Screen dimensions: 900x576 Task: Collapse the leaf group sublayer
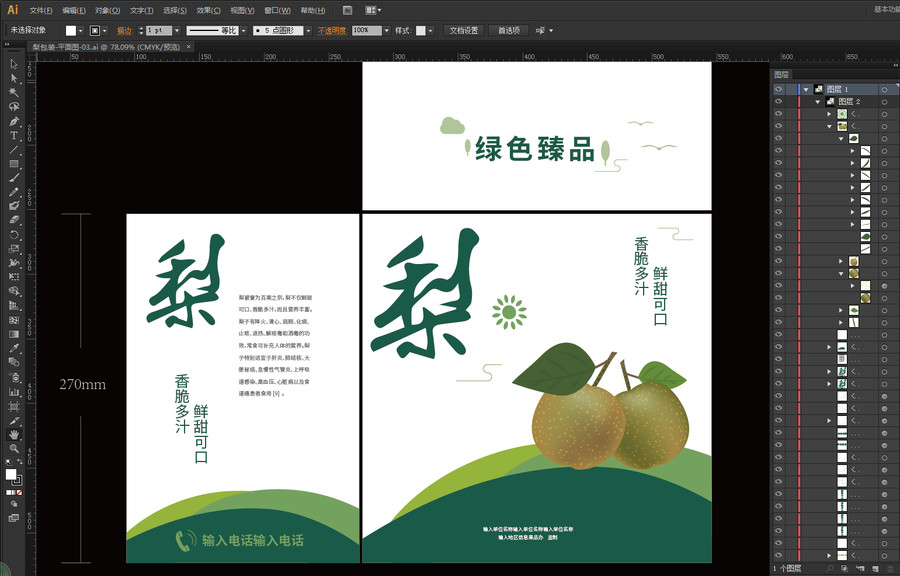(841, 138)
